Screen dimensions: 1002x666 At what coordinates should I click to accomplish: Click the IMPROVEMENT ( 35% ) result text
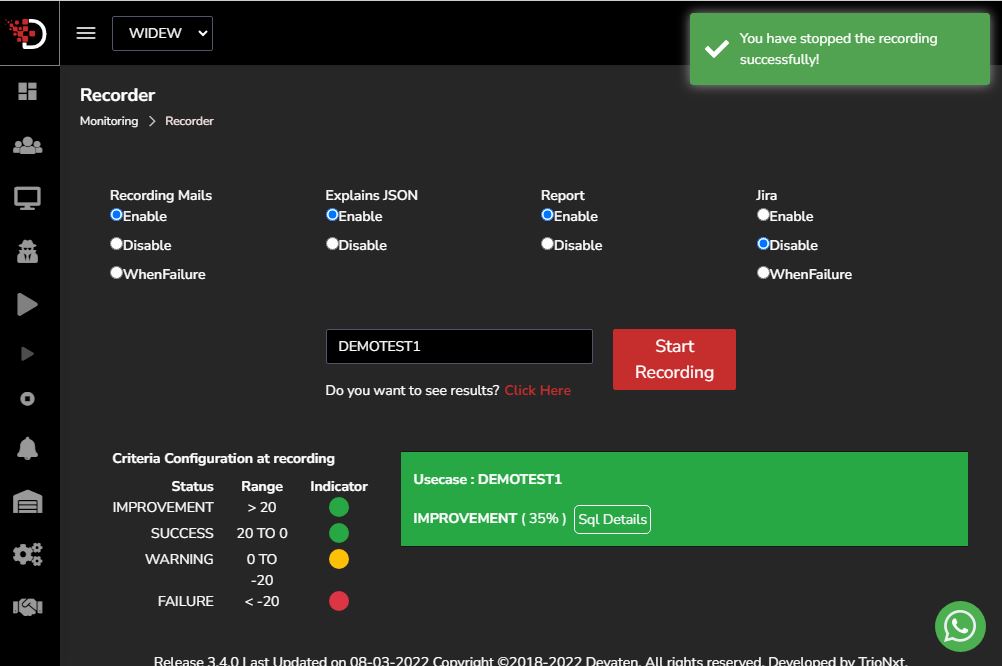489,518
